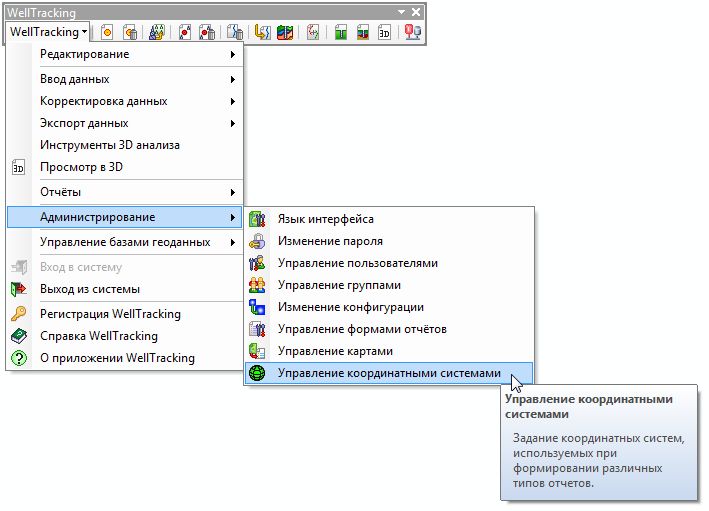Expand the Экспорт данных submenu
This screenshot has height=511, width=709.
tap(125, 123)
